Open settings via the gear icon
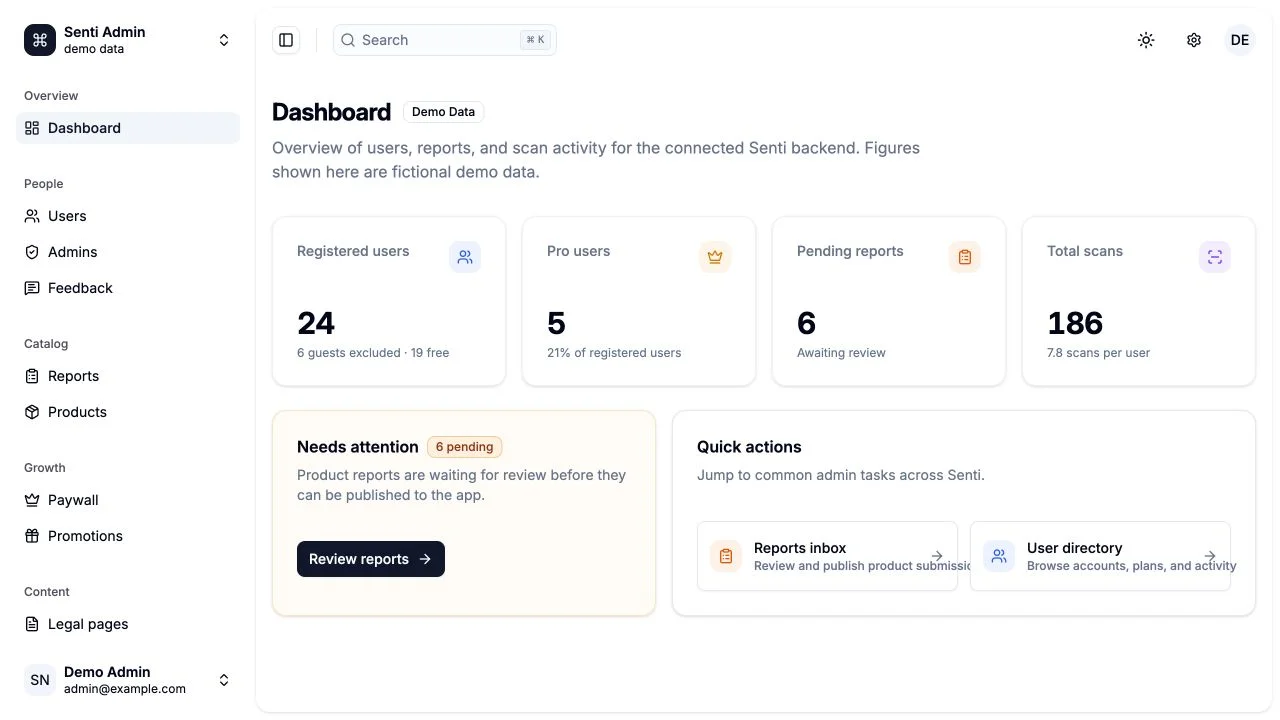Viewport: 1280px width, 720px height. point(1194,40)
